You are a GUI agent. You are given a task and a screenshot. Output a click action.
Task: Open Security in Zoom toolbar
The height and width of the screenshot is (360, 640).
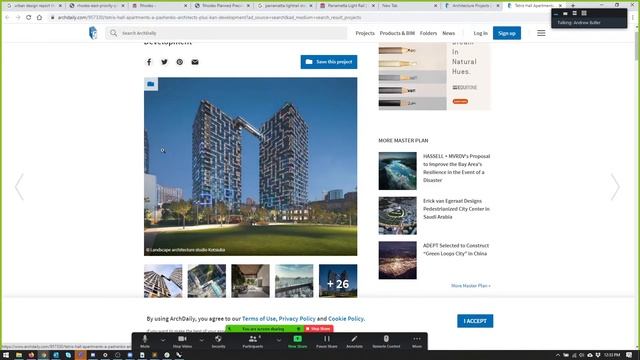coord(218,342)
